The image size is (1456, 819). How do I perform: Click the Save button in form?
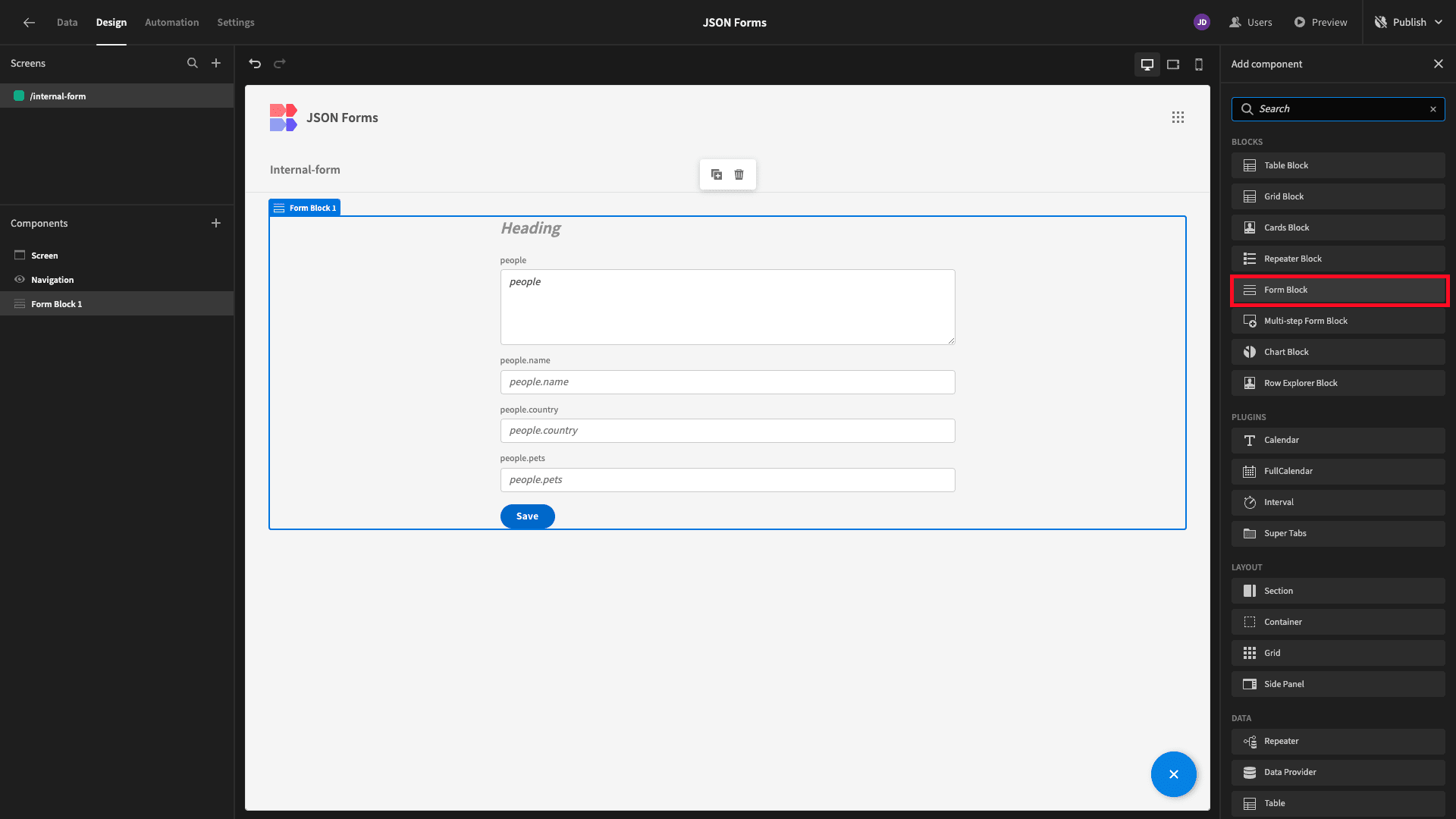pyautogui.click(x=528, y=516)
